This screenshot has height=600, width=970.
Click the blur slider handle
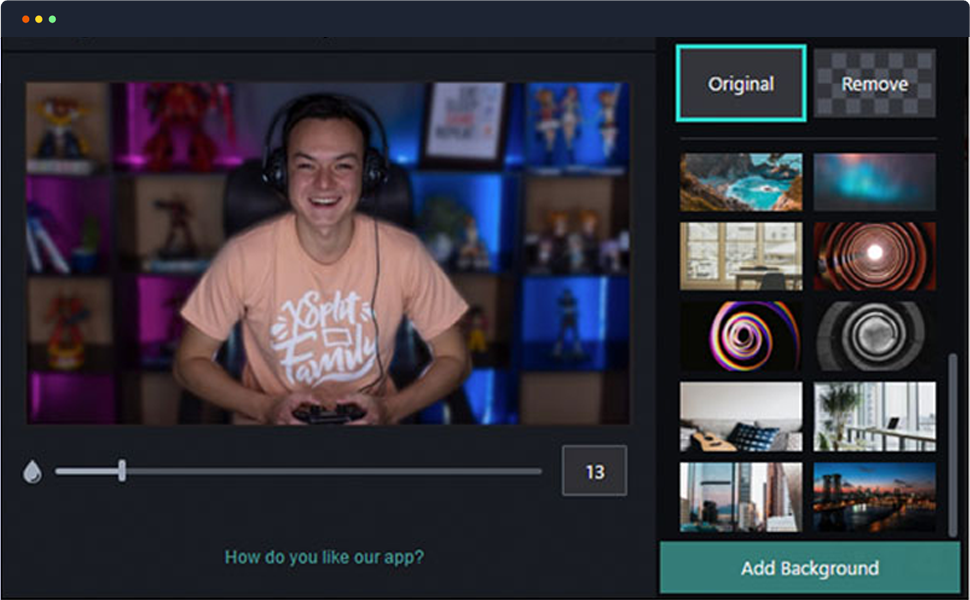tap(122, 471)
